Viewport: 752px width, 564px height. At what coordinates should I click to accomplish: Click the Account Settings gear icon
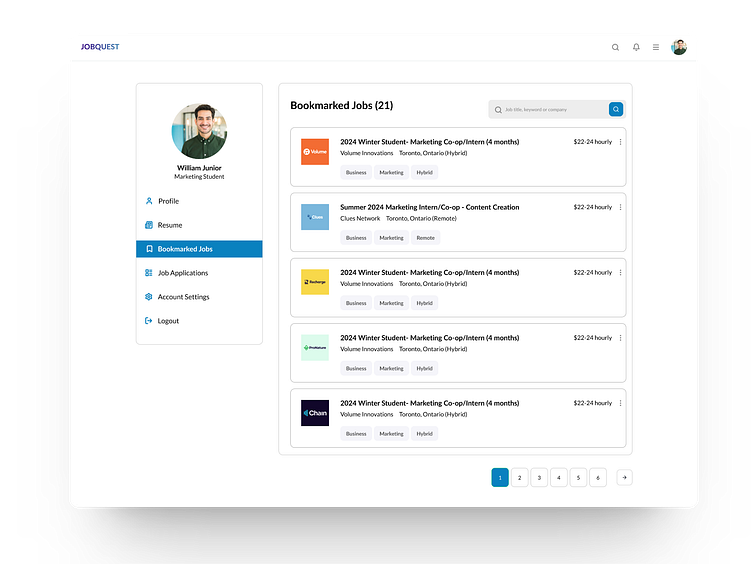coord(149,297)
